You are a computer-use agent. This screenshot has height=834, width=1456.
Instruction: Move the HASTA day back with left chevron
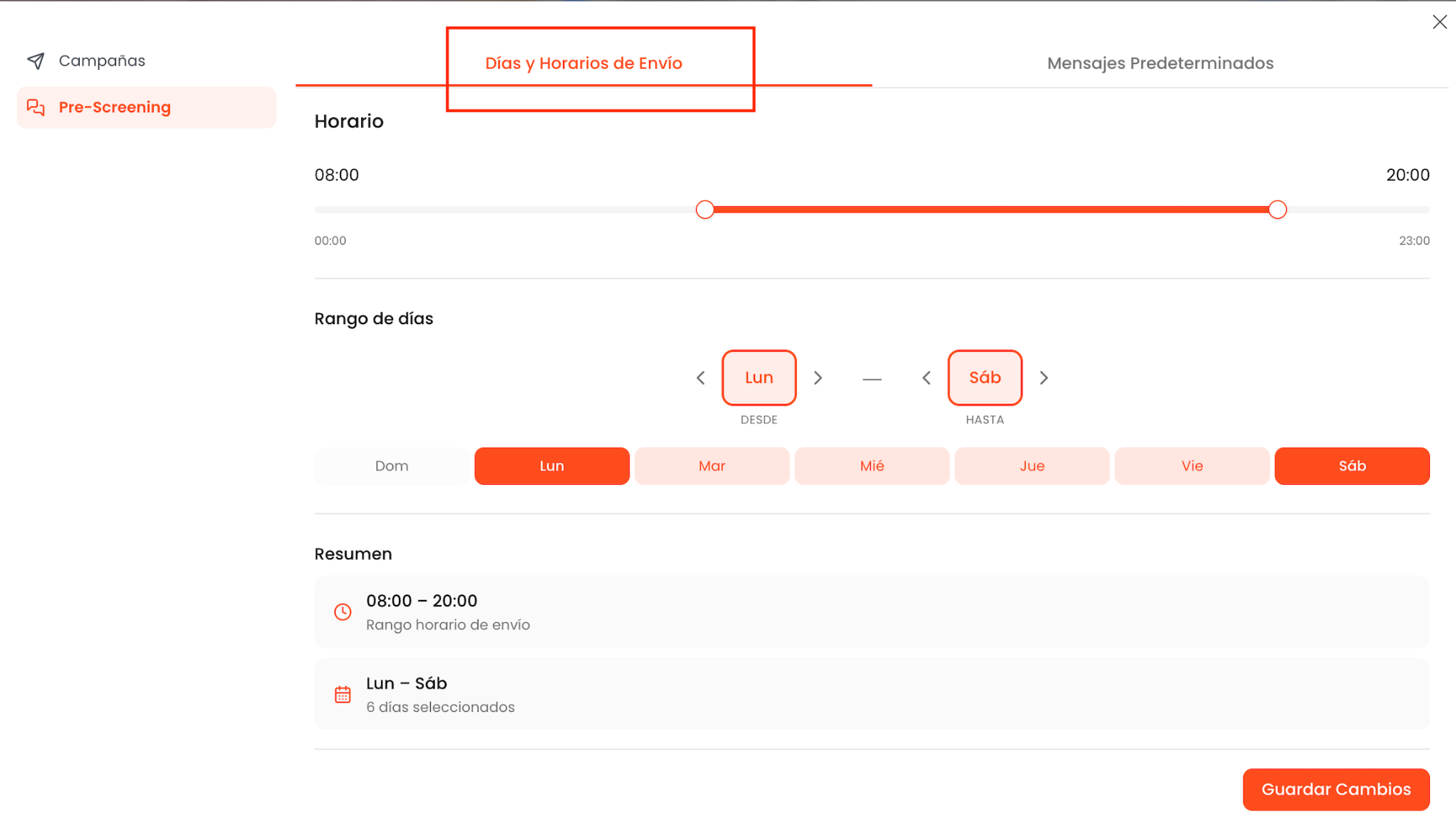pos(926,378)
